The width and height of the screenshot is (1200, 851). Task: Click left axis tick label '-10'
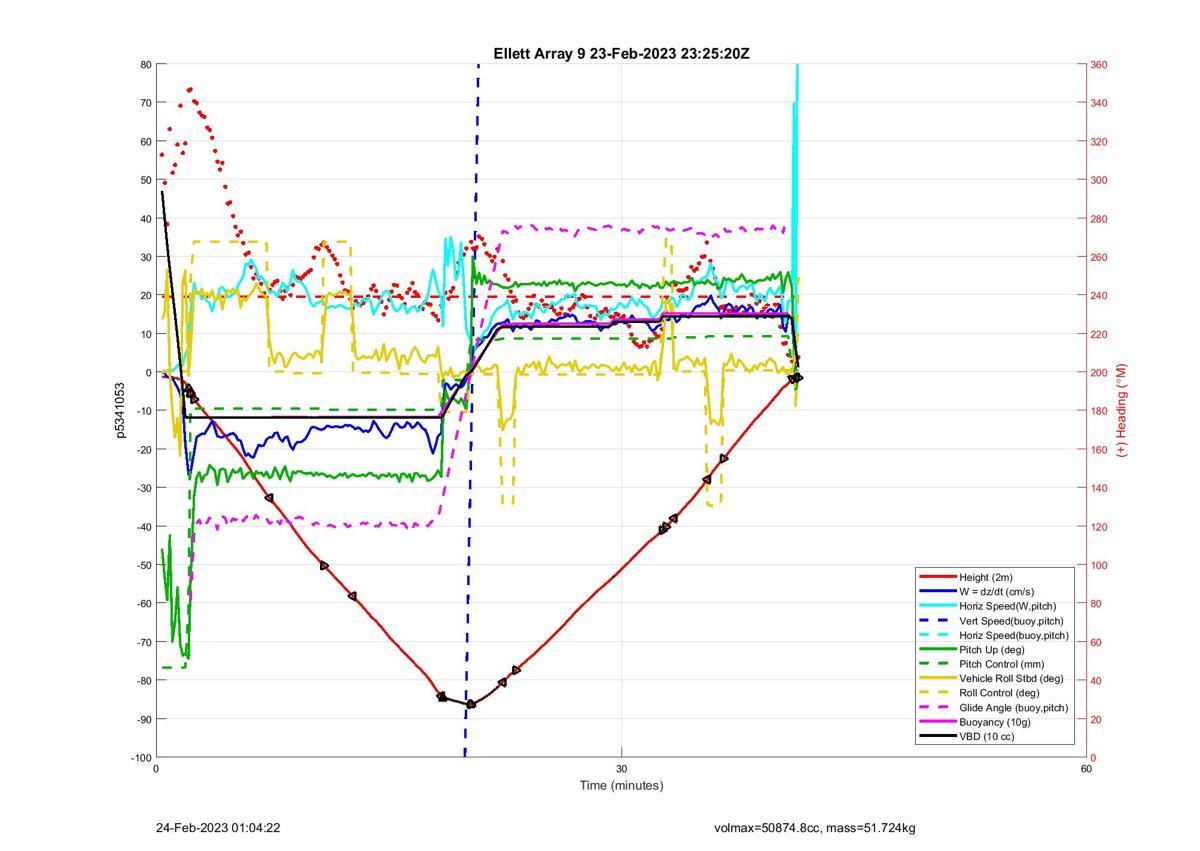pos(143,411)
